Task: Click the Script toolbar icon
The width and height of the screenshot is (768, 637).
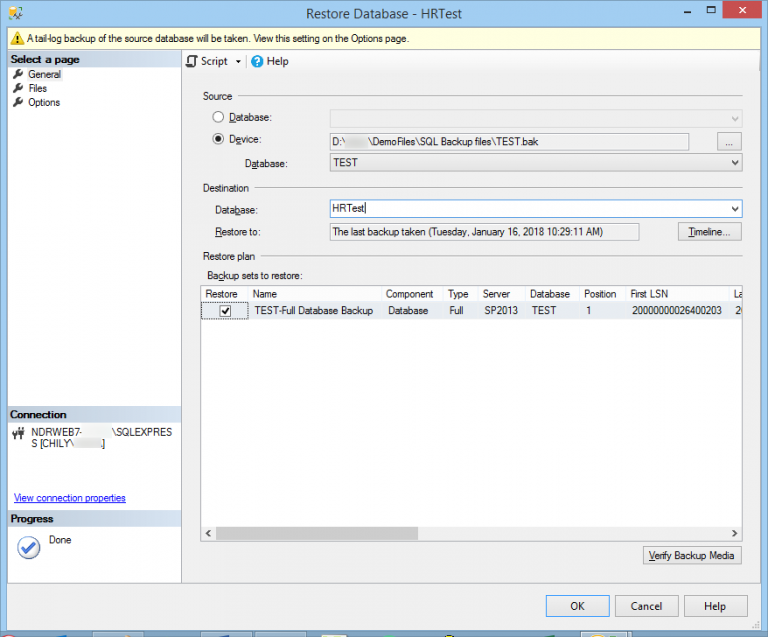Action: click(192, 61)
